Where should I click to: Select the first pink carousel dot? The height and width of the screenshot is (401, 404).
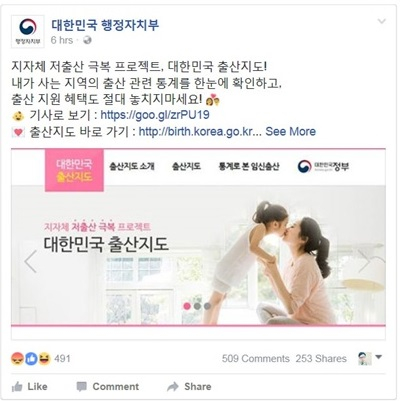point(187,306)
